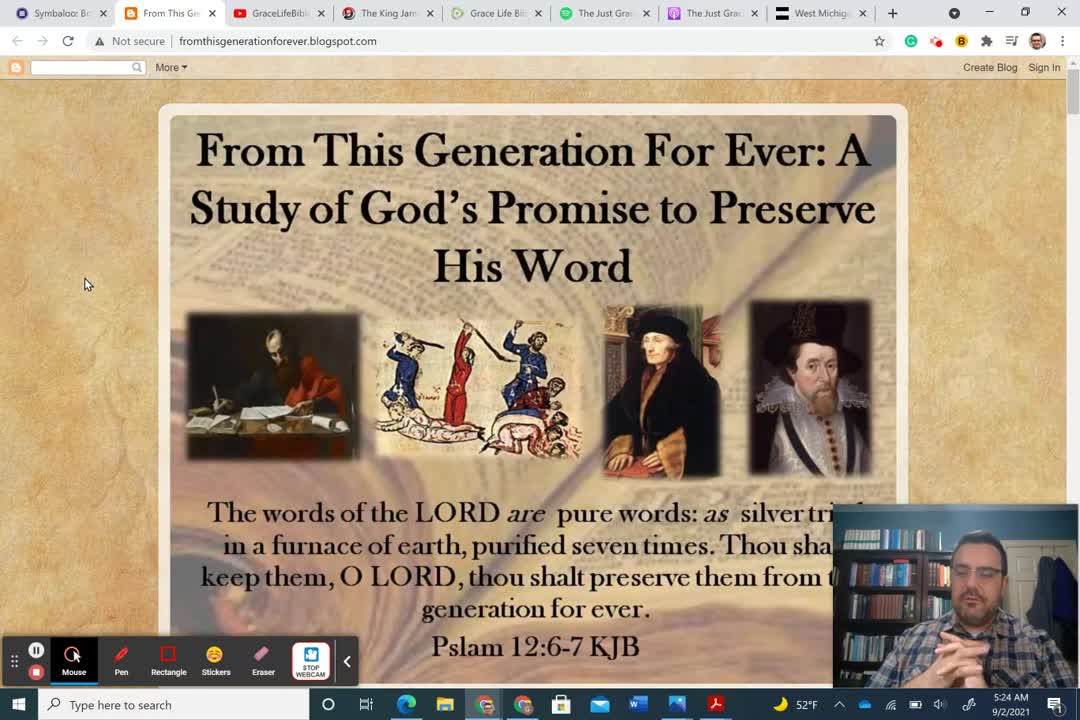Open the tab search dropdown
Image resolution: width=1080 pixels, height=720 pixels.
(954, 13)
